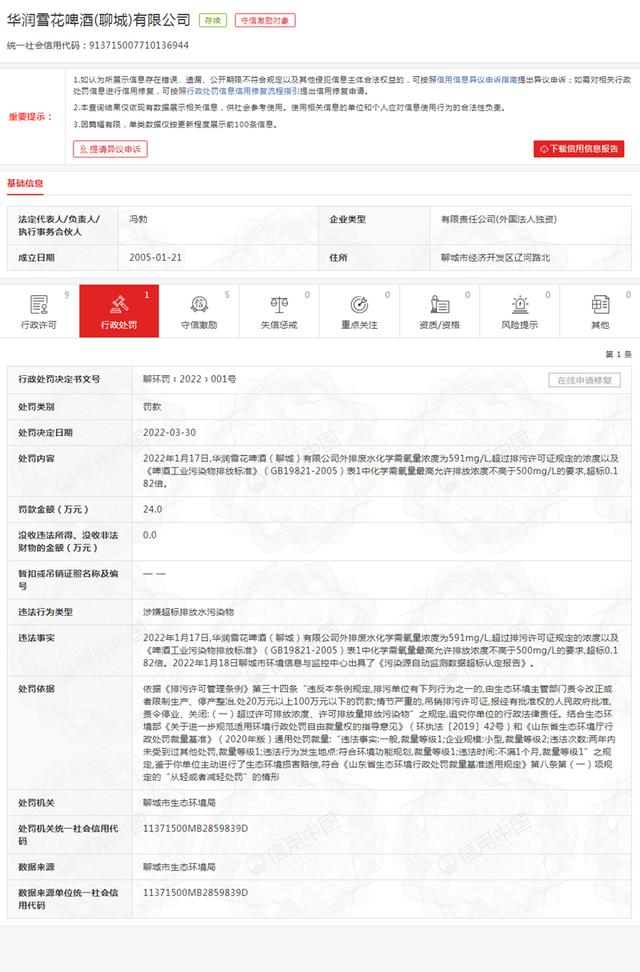Click the 处罚内容 row label
This screenshot has width=640, height=972.
coord(37,458)
